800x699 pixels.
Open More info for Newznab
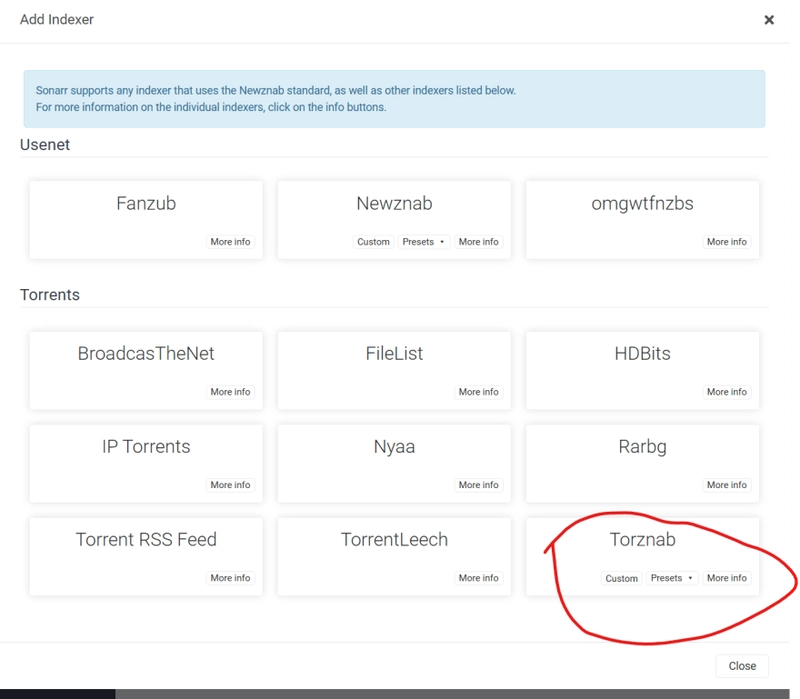pos(478,242)
